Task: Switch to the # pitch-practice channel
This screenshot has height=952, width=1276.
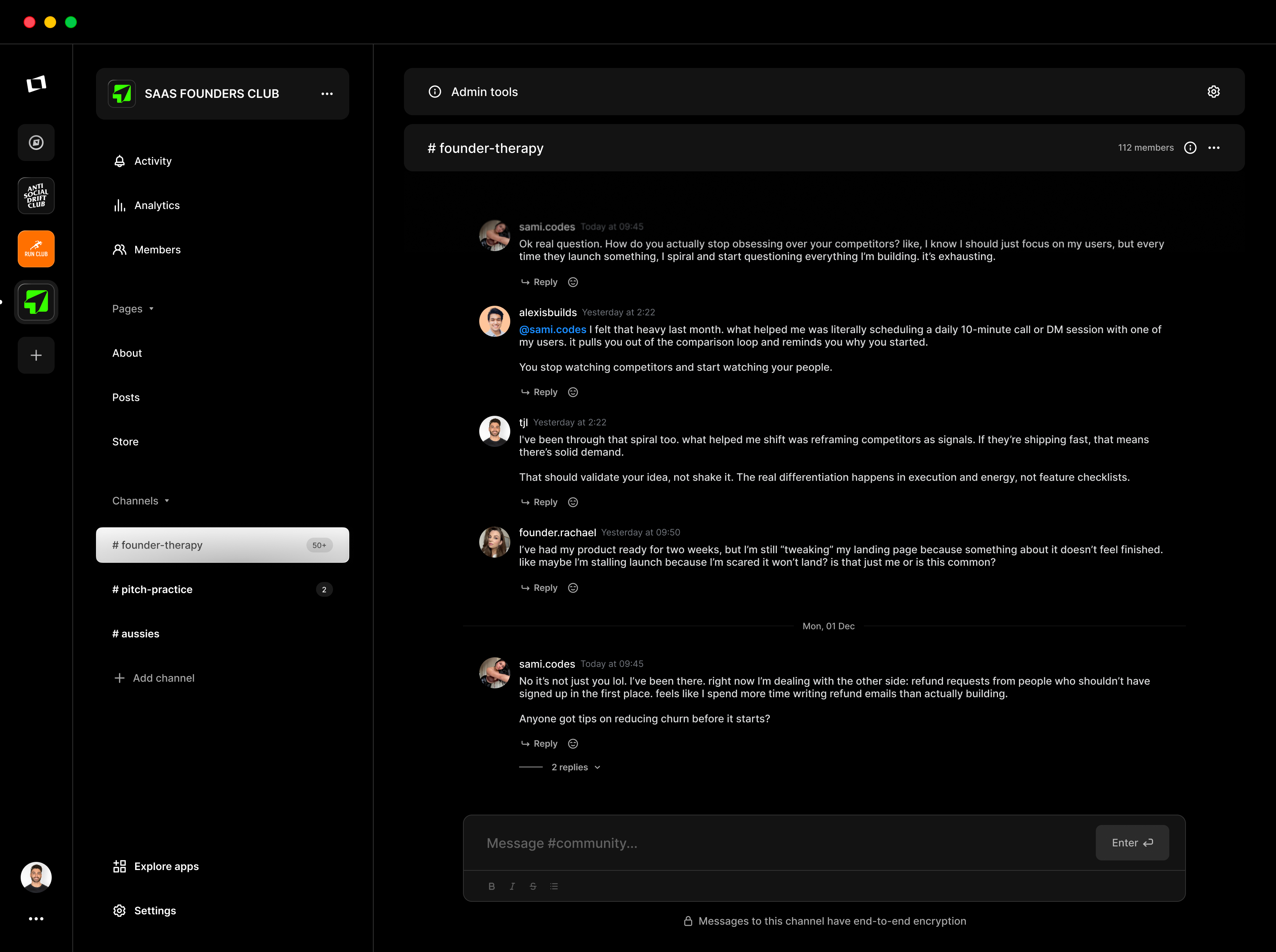Action: 152,589
